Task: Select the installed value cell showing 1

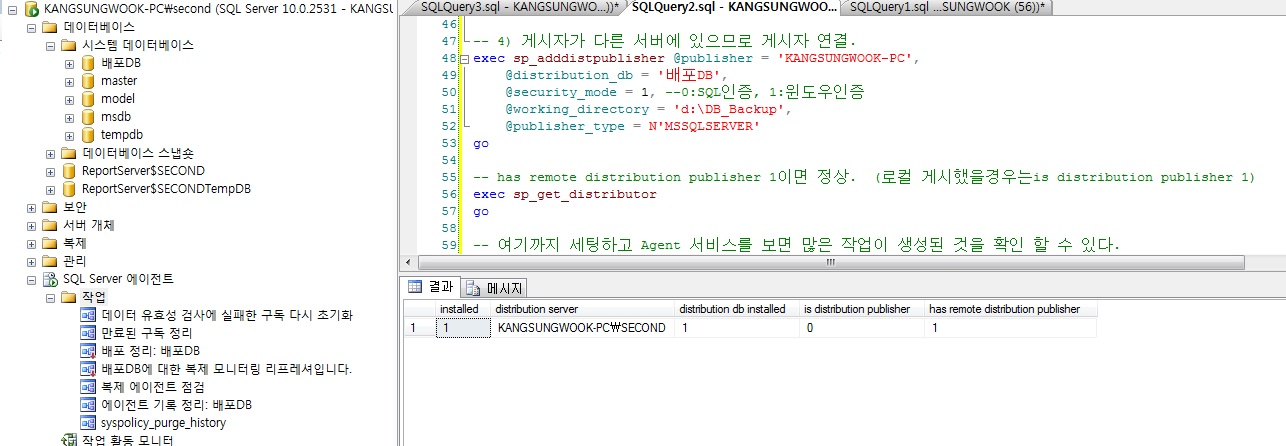Action: click(463, 327)
